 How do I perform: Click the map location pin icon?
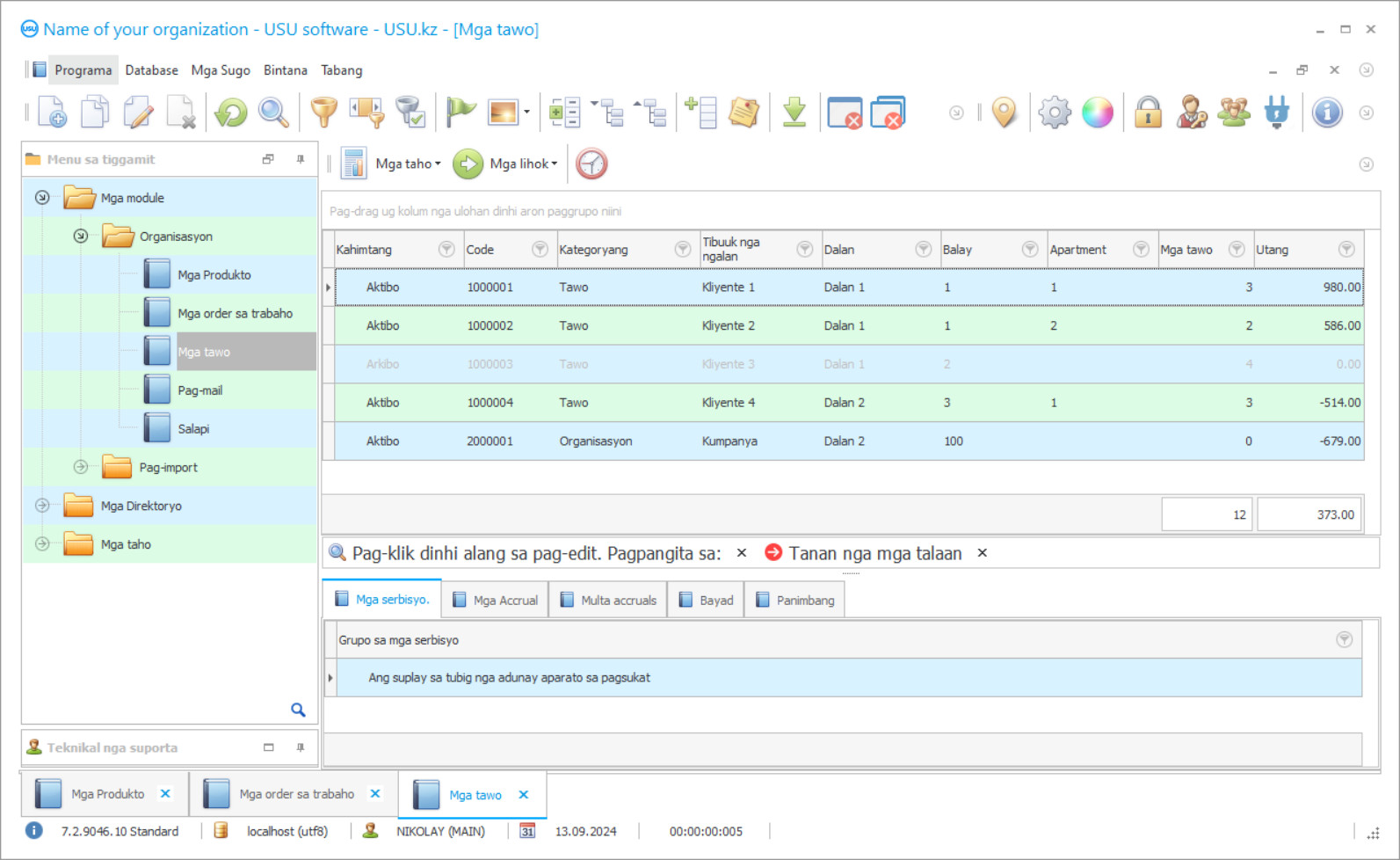[x=1004, y=113]
